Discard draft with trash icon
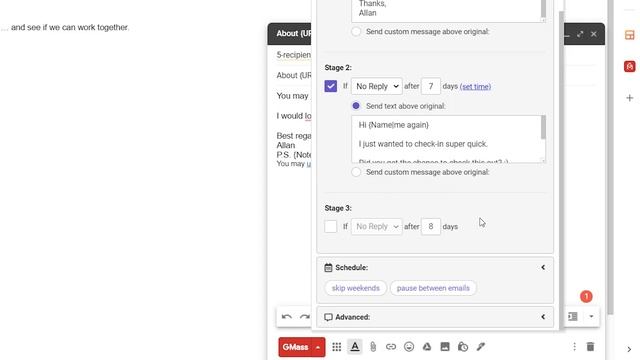 [590, 347]
